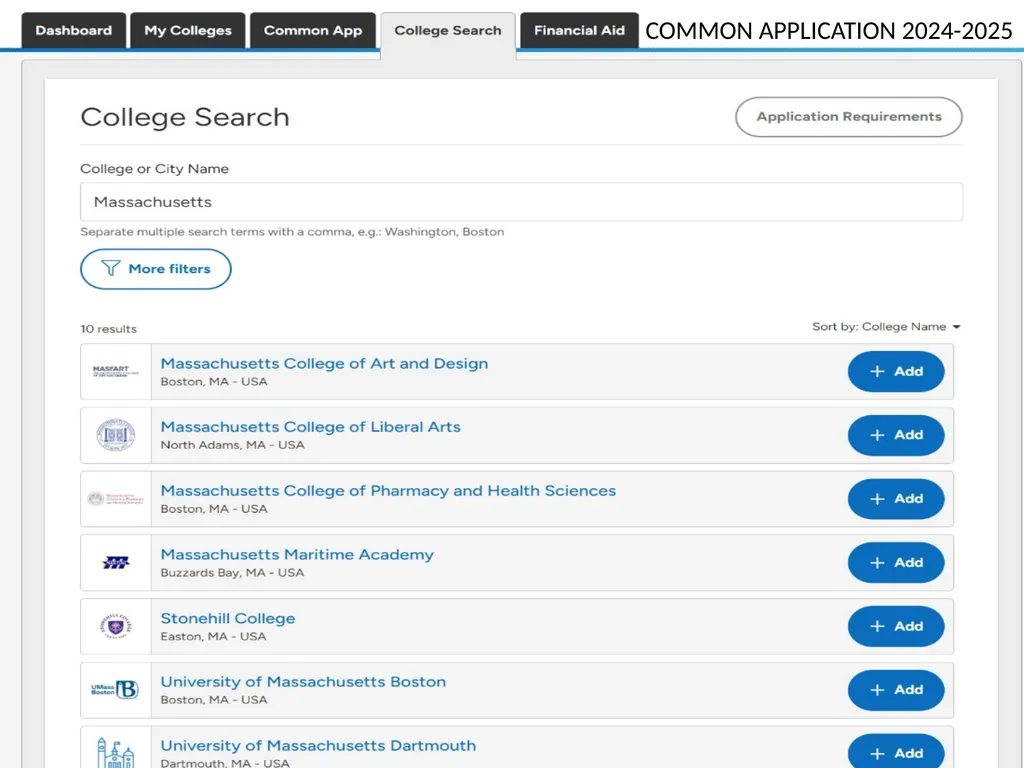This screenshot has height=768, width=1024.
Task: Click 'Easton, MA - USA' location text
Action: click(x=214, y=637)
